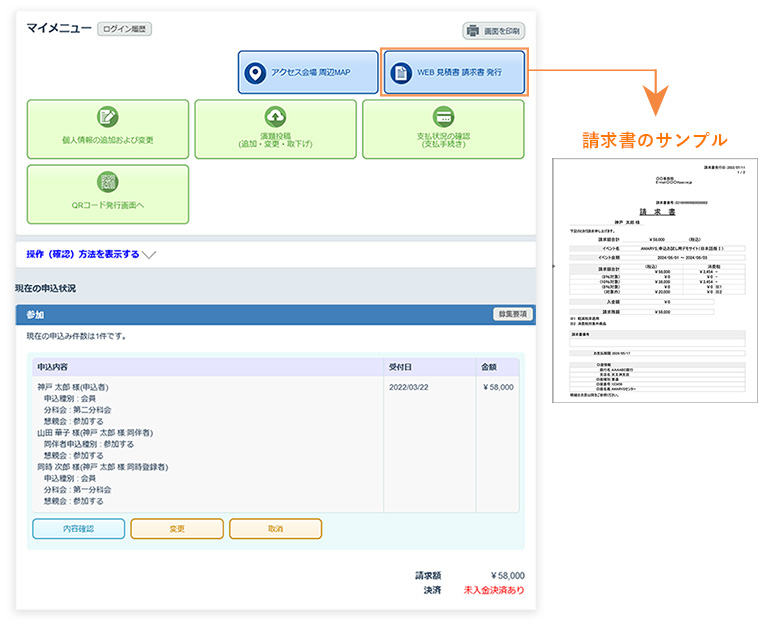Click the QR code icon above QRコード発行画面へ

tap(107, 182)
